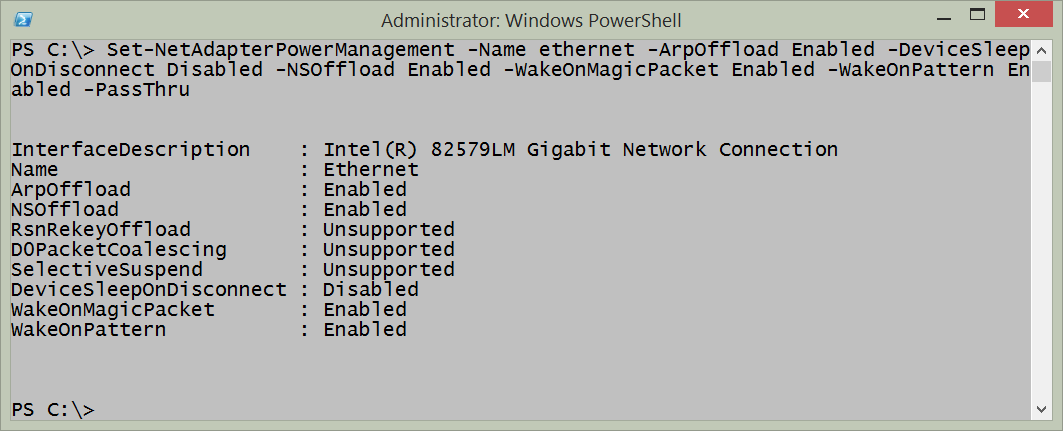The height and width of the screenshot is (431, 1063).
Task: Click the RsnRekeyOffload Unsupported value
Action: (x=389, y=230)
